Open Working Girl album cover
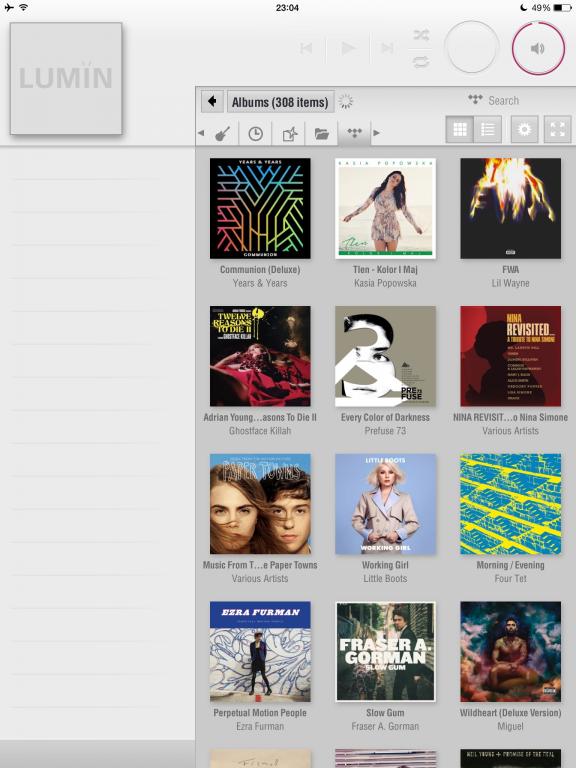The height and width of the screenshot is (768, 576). [x=385, y=504]
